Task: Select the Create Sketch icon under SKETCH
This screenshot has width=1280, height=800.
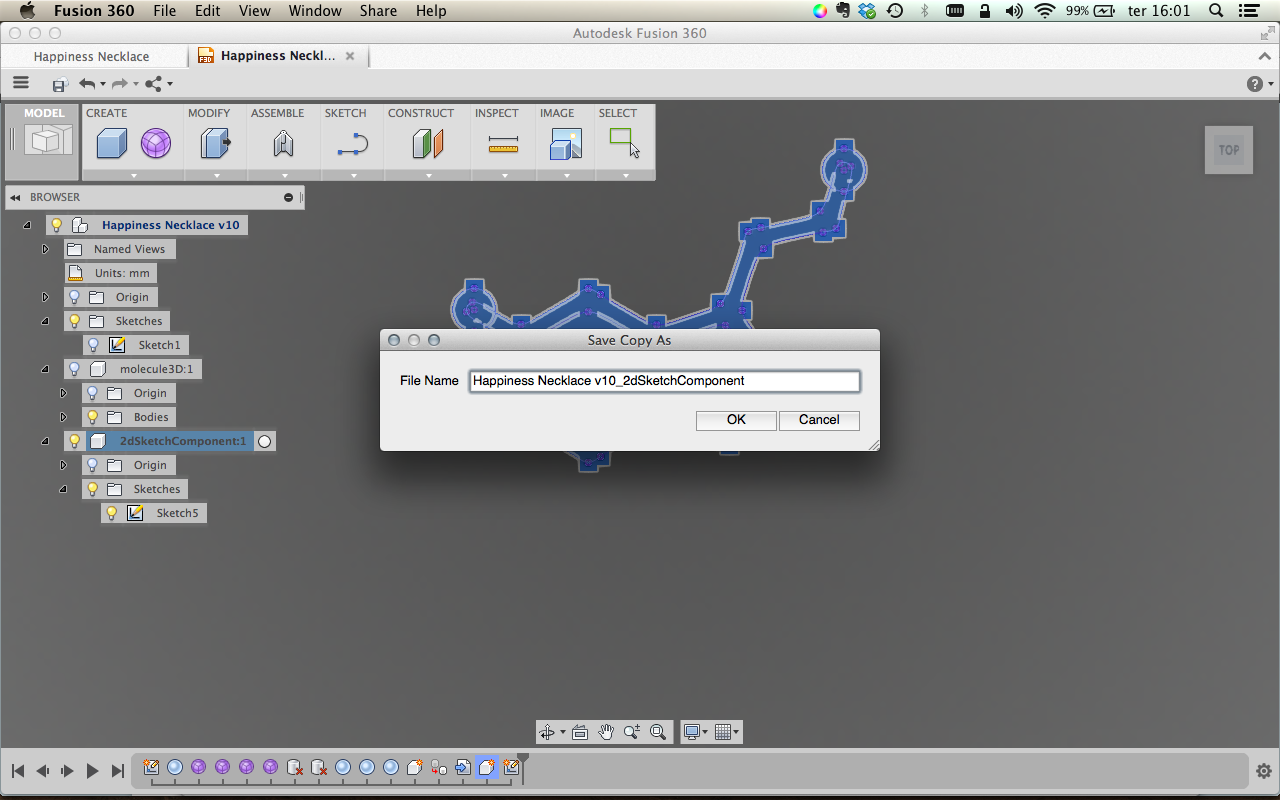Action: point(353,145)
